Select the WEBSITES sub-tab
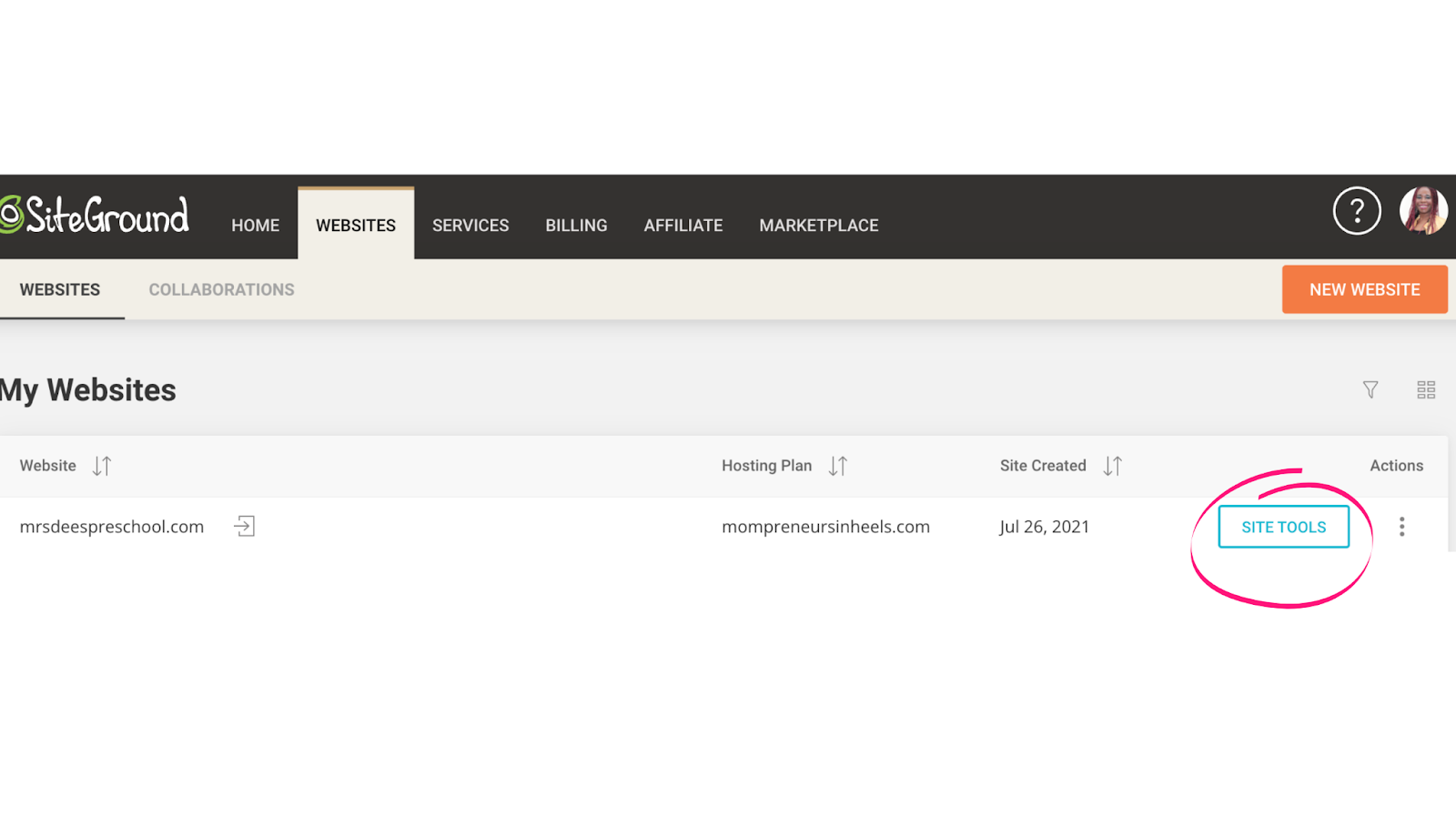1456x826 pixels. click(60, 290)
